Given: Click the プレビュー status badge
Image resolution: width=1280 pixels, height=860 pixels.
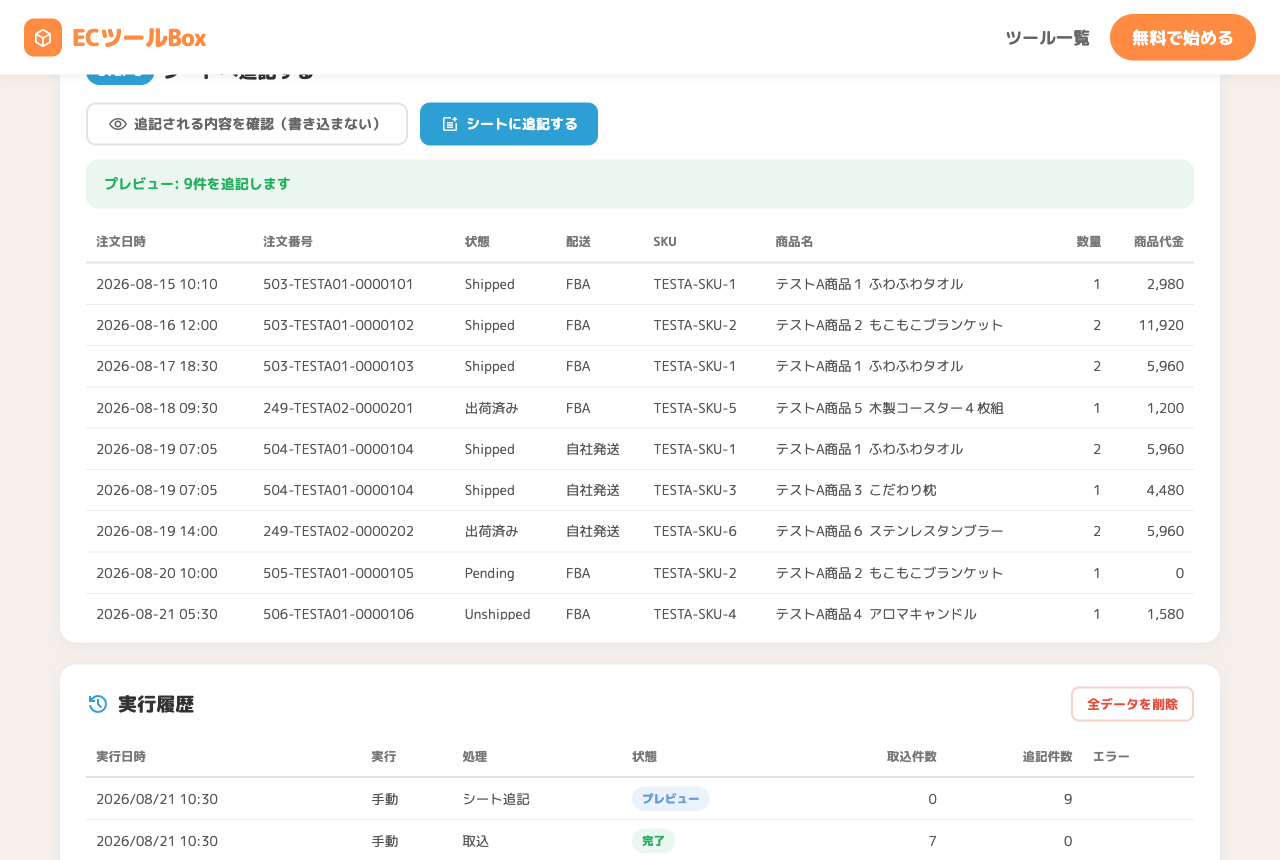Looking at the screenshot, I should [670, 799].
